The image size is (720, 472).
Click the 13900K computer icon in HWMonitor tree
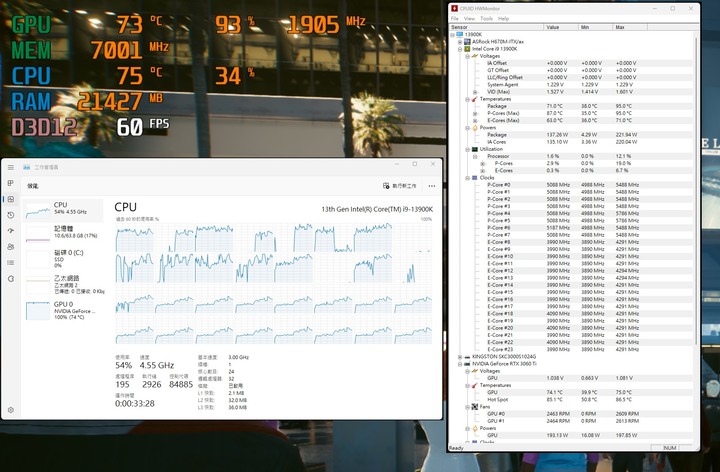tap(460, 34)
